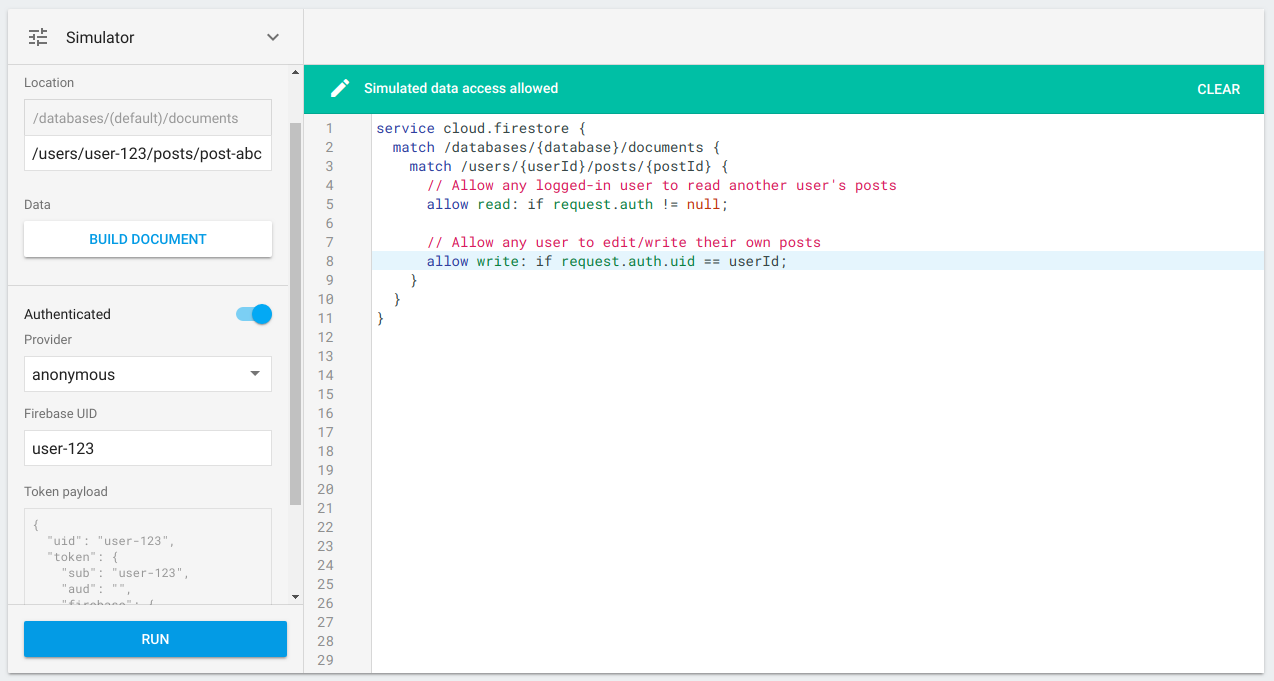The width and height of the screenshot is (1274, 681).
Task: Click '"sub": "user-123"' in token payload
Action: pyautogui.click(x=124, y=573)
